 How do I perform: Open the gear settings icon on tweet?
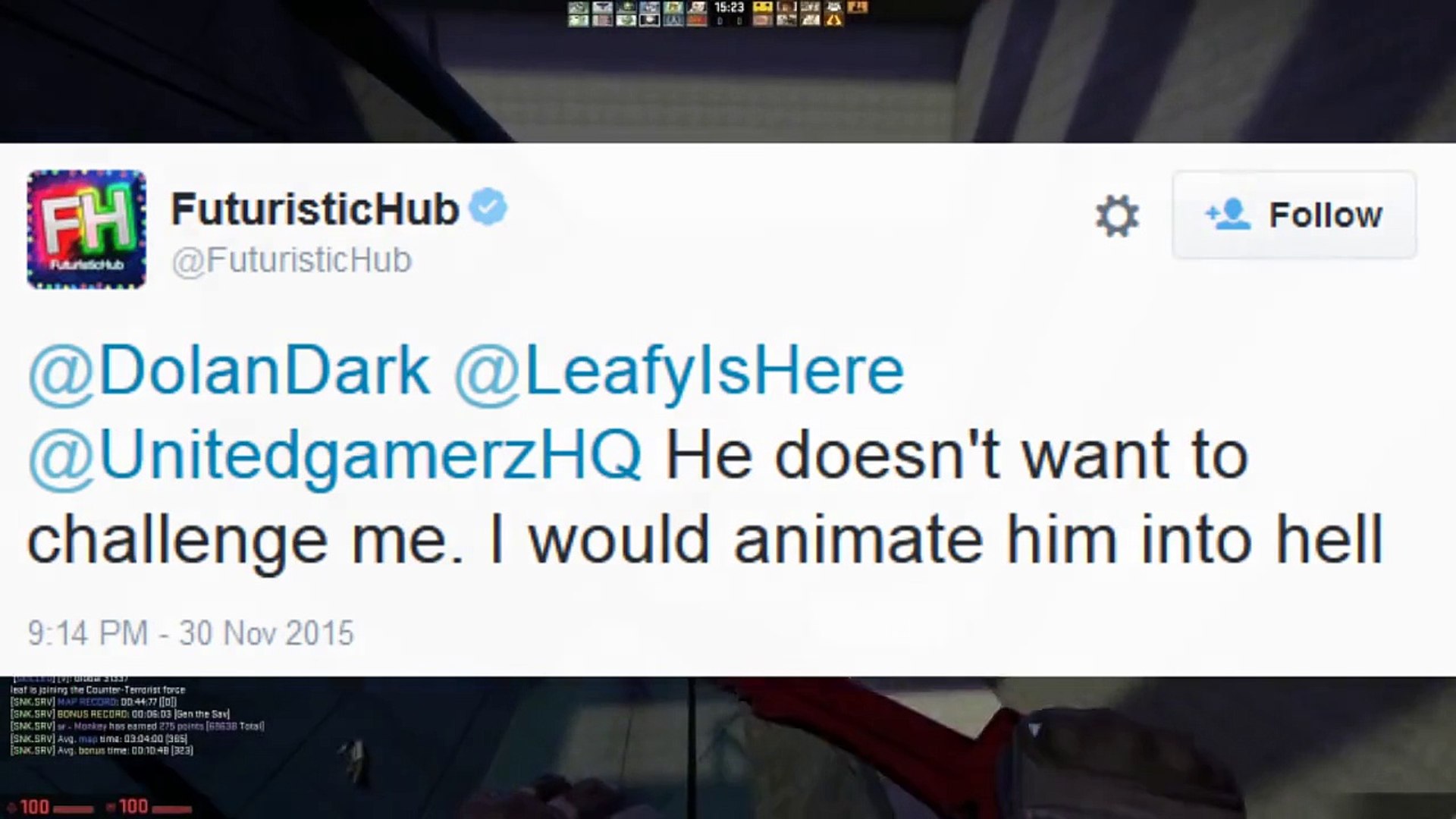(1117, 215)
